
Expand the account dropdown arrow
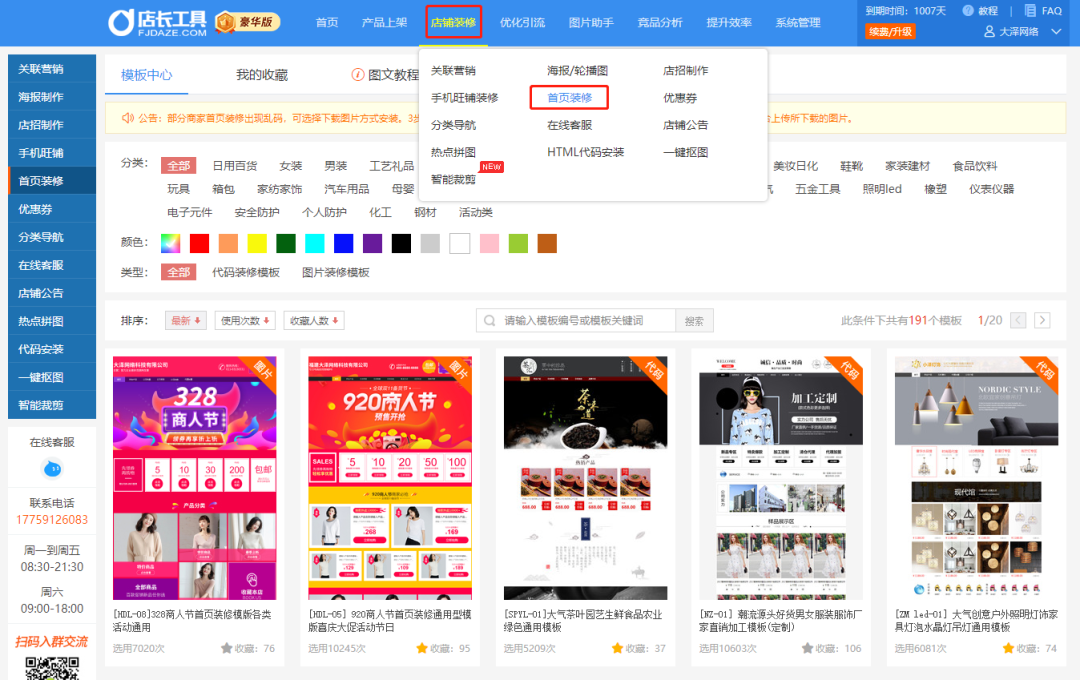pyautogui.click(x=1056, y=32)
